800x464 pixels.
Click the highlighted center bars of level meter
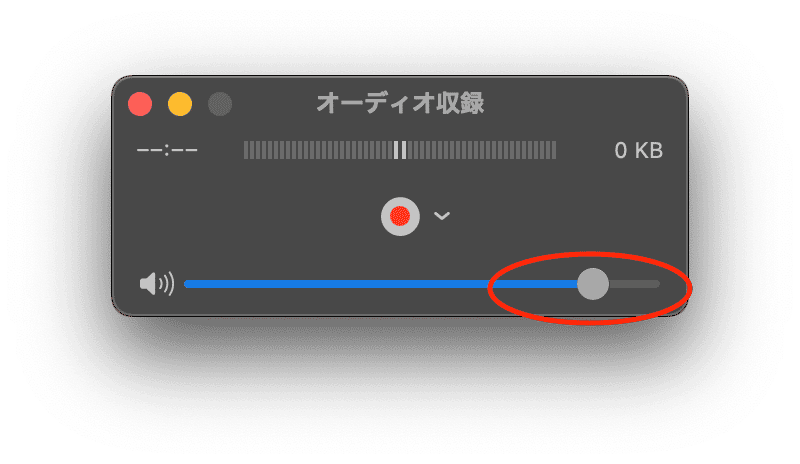pos(401,150)
